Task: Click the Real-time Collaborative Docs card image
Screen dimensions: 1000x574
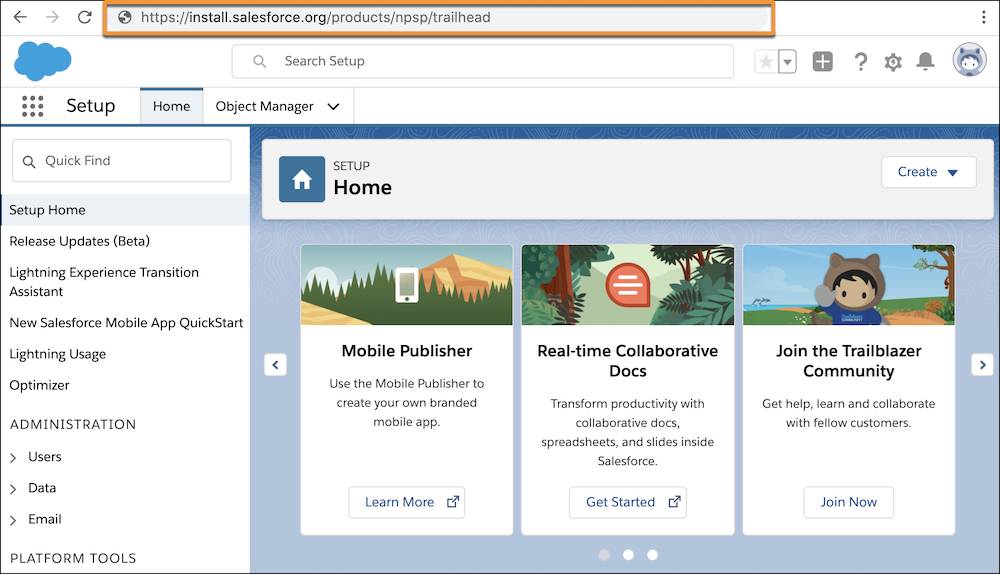Action: coord(628,285)
